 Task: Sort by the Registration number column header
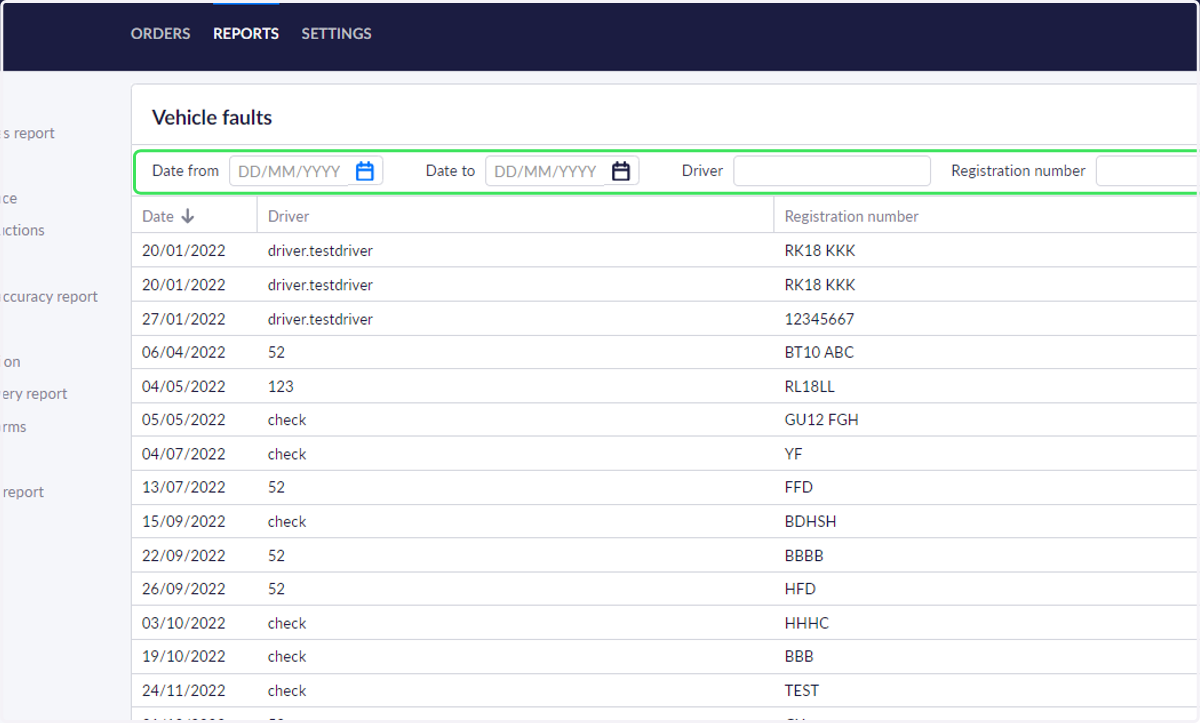tap(851, 216)
